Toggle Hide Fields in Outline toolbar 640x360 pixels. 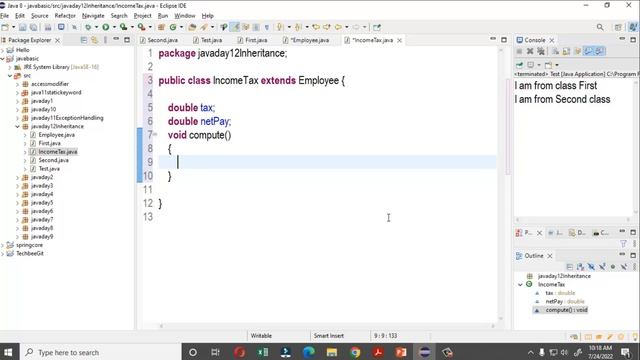(591, 267)
